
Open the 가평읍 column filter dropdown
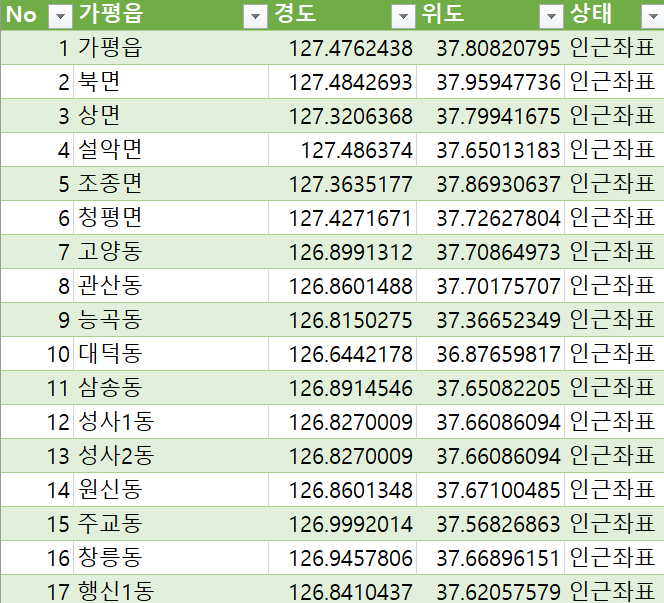[x=255, y=17]
